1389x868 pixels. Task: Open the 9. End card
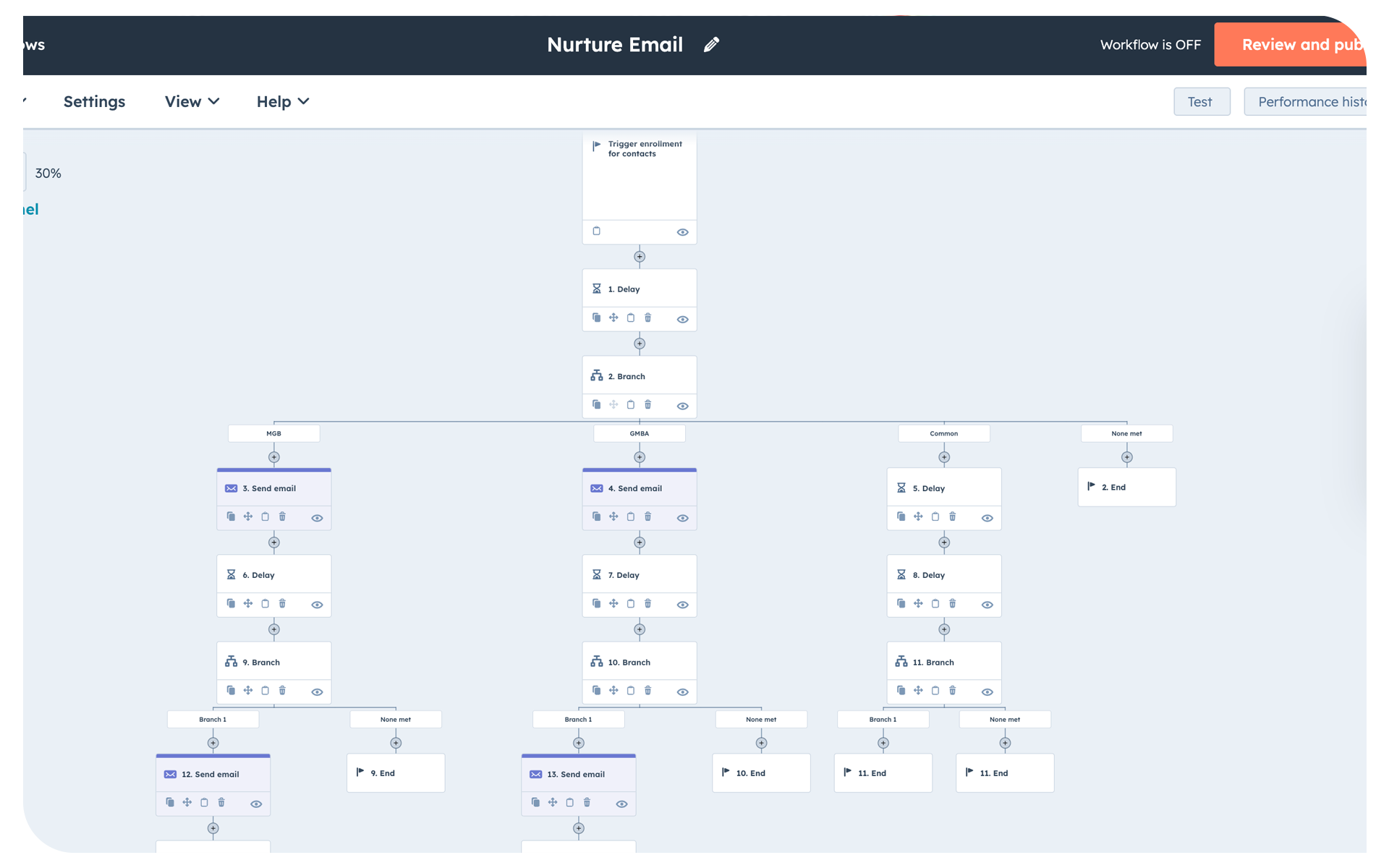coord(396,773)
